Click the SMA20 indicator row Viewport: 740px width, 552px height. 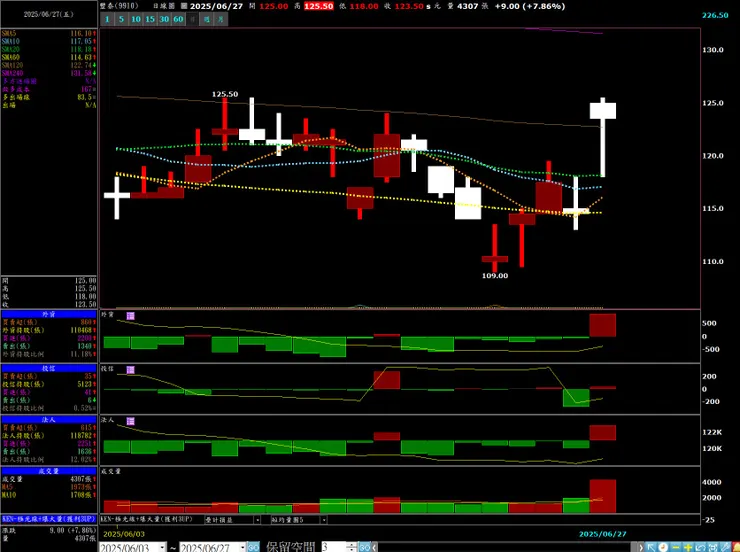(49, 49)
